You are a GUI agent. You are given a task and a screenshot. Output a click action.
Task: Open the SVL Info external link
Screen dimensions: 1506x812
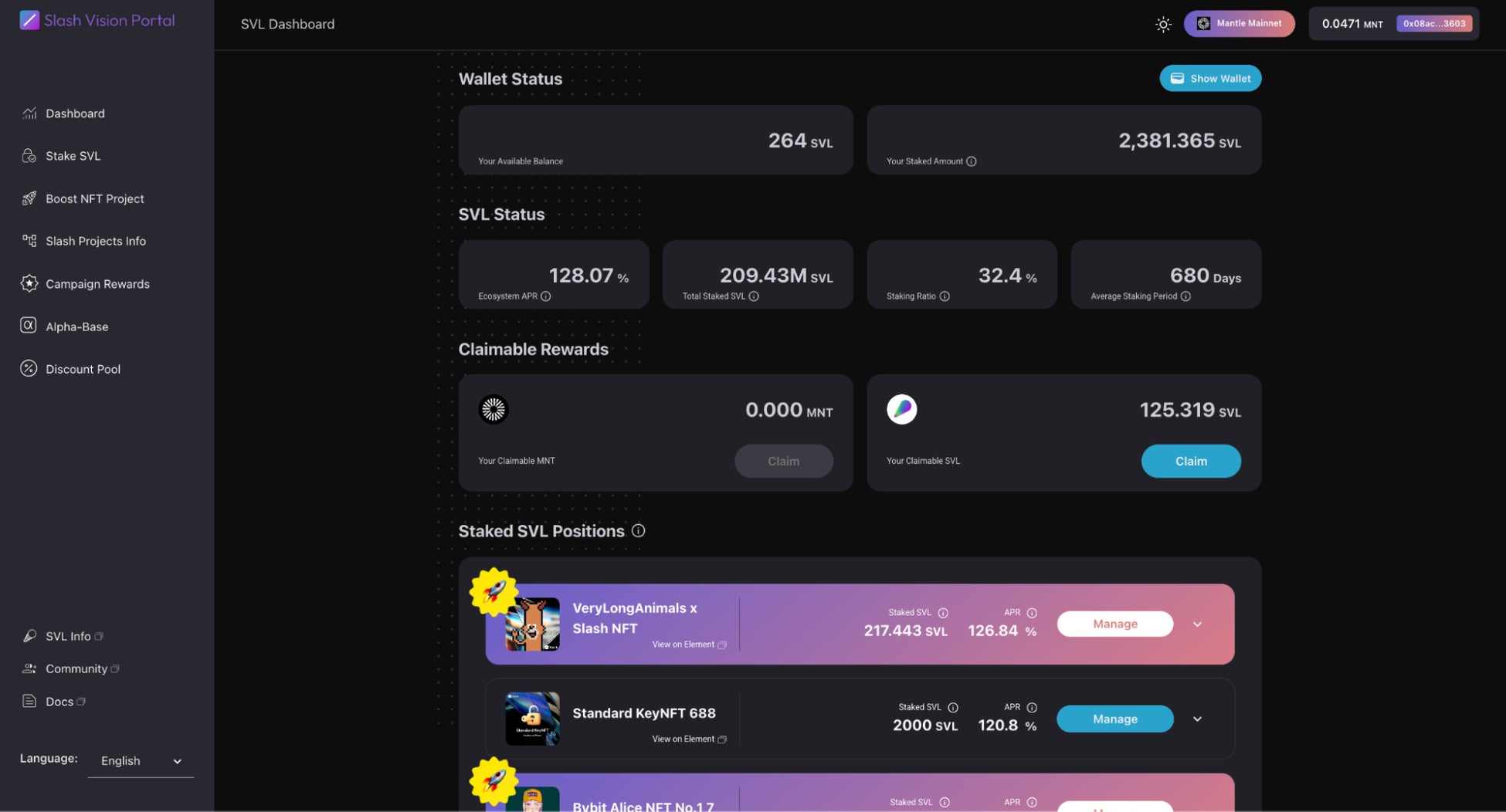pos(74,636)
